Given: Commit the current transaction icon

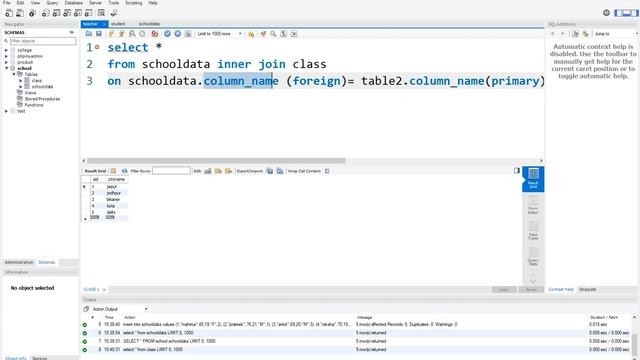Looking at the screenshot, I should [167, 34].
